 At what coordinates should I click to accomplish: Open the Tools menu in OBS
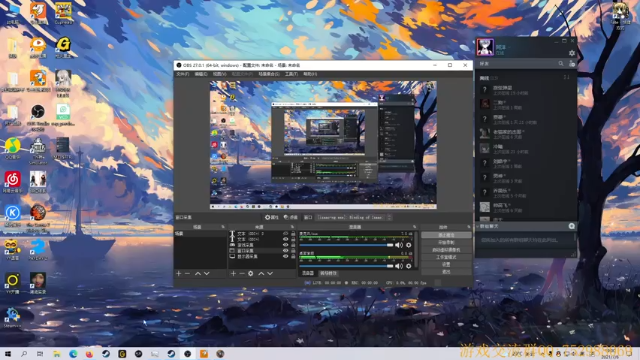[291, 74]
